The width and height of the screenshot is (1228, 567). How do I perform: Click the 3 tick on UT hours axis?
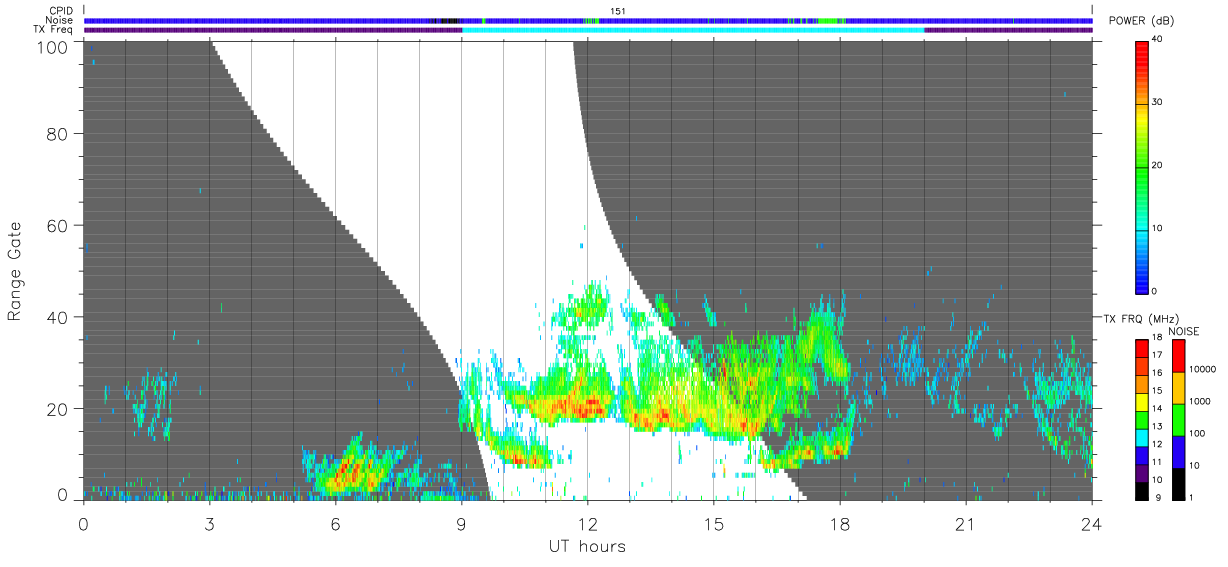click(209, 524)
